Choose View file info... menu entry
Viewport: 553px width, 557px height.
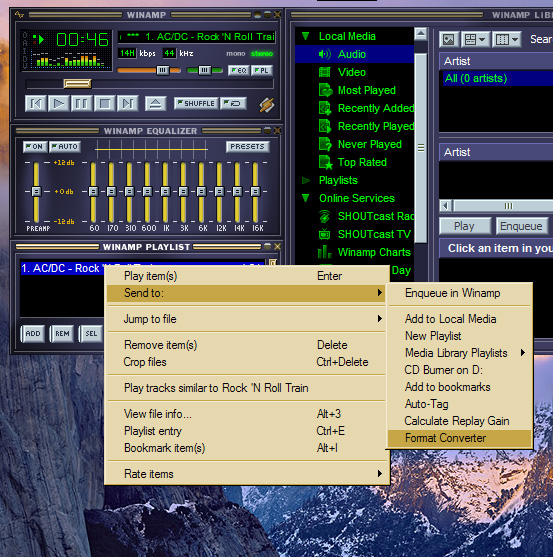tap(246, 414)
